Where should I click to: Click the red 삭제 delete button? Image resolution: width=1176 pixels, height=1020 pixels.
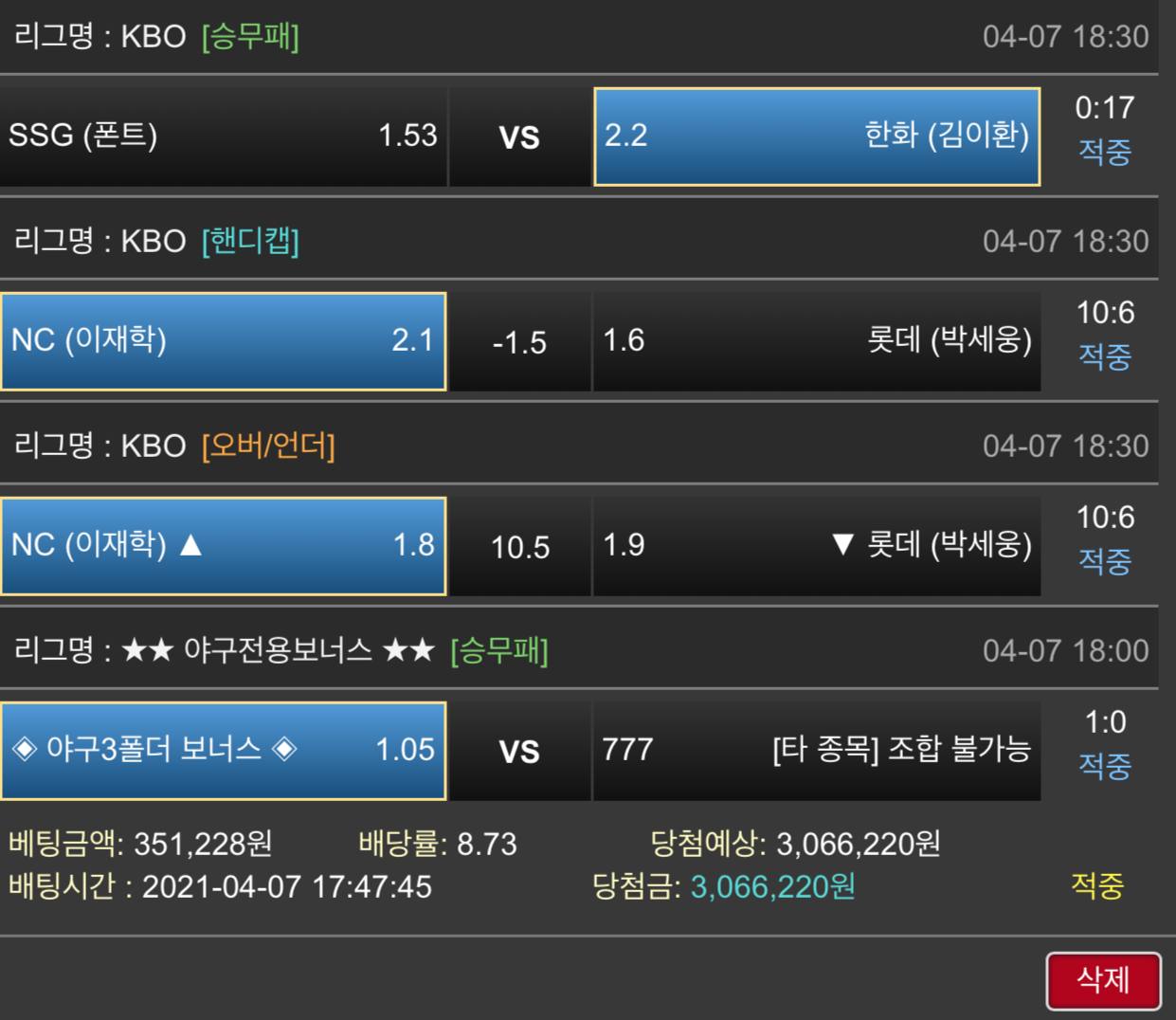[1103, 980]
